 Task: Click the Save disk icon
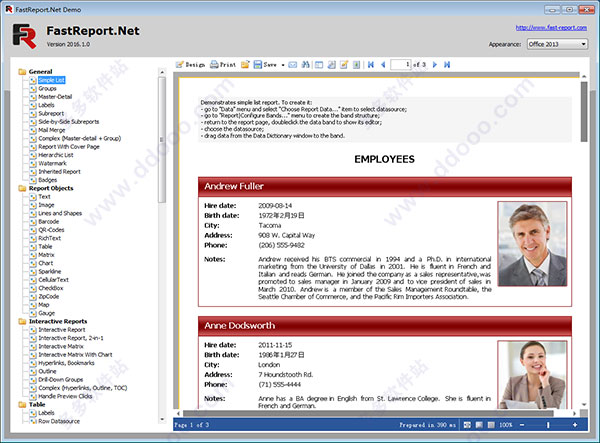pyautogui.click(x=258, y=65)
